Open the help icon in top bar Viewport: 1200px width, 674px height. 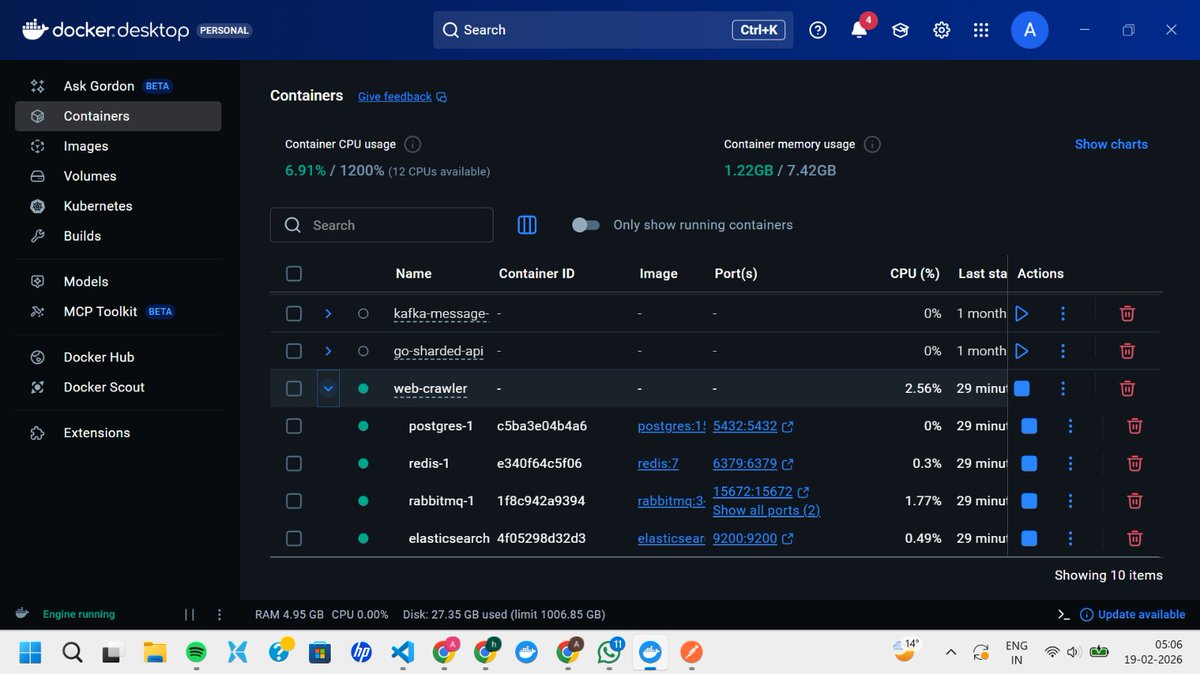pos(818,30)
